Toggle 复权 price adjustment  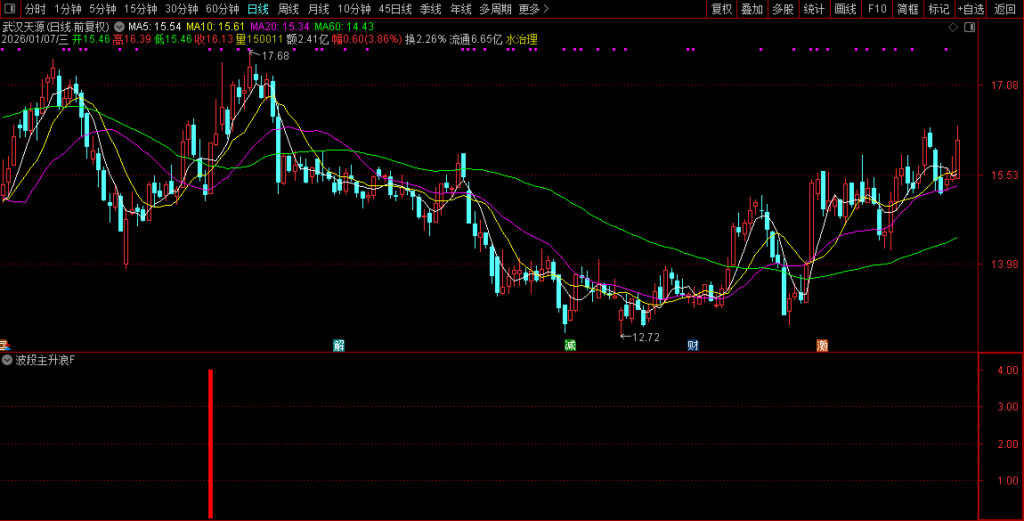click(721, 9)
